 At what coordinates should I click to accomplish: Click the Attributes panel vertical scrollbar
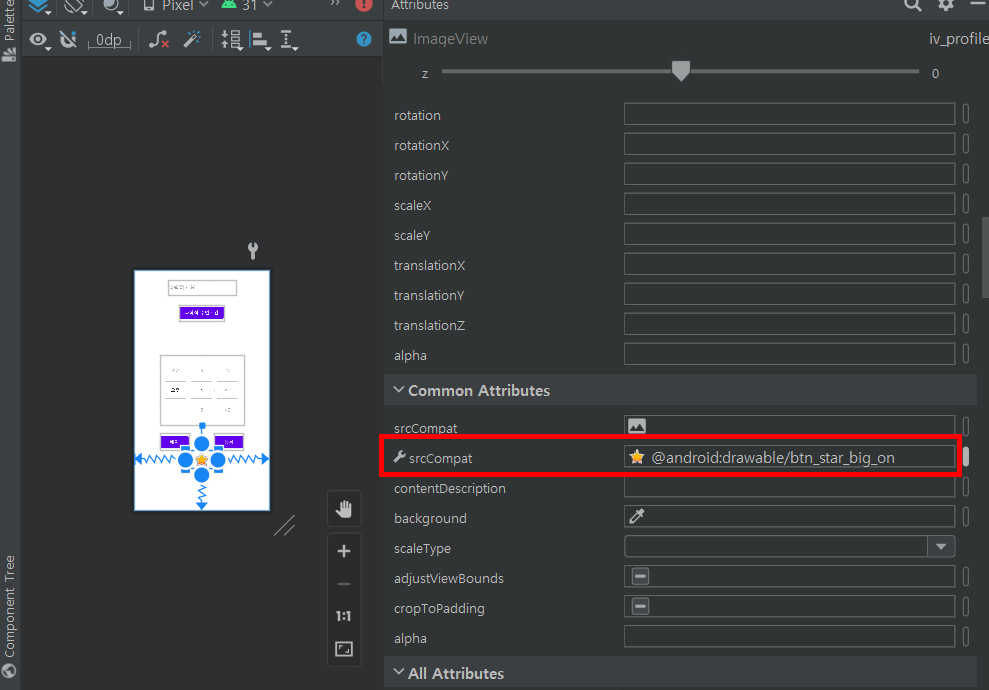point(985,257)
